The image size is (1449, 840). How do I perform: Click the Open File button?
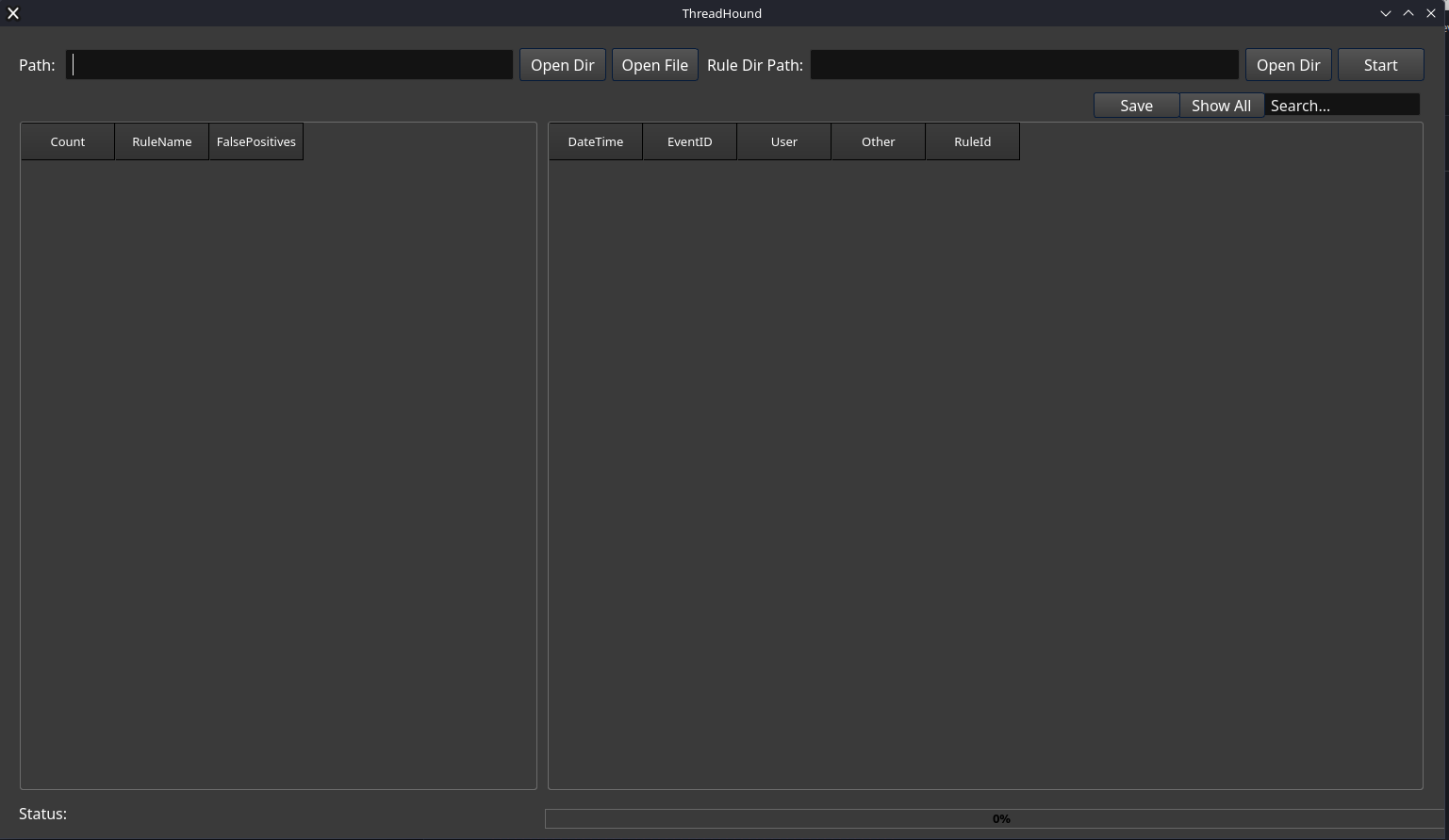click(x=655, y=65)
